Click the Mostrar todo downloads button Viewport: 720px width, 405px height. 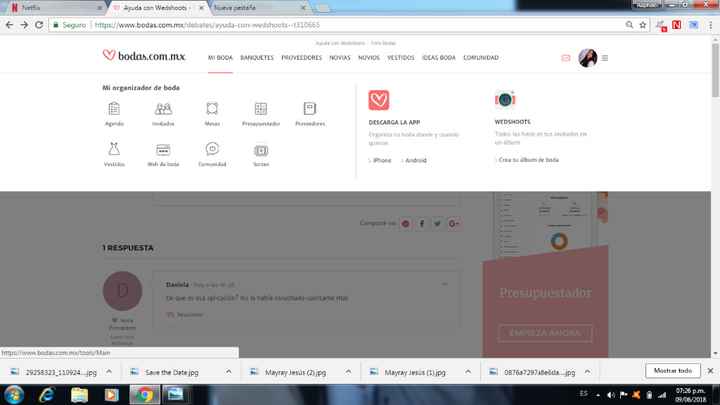673,371
